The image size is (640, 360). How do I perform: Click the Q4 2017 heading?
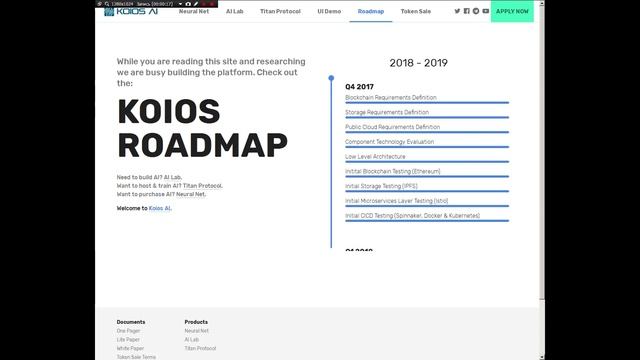click(359, 87)
